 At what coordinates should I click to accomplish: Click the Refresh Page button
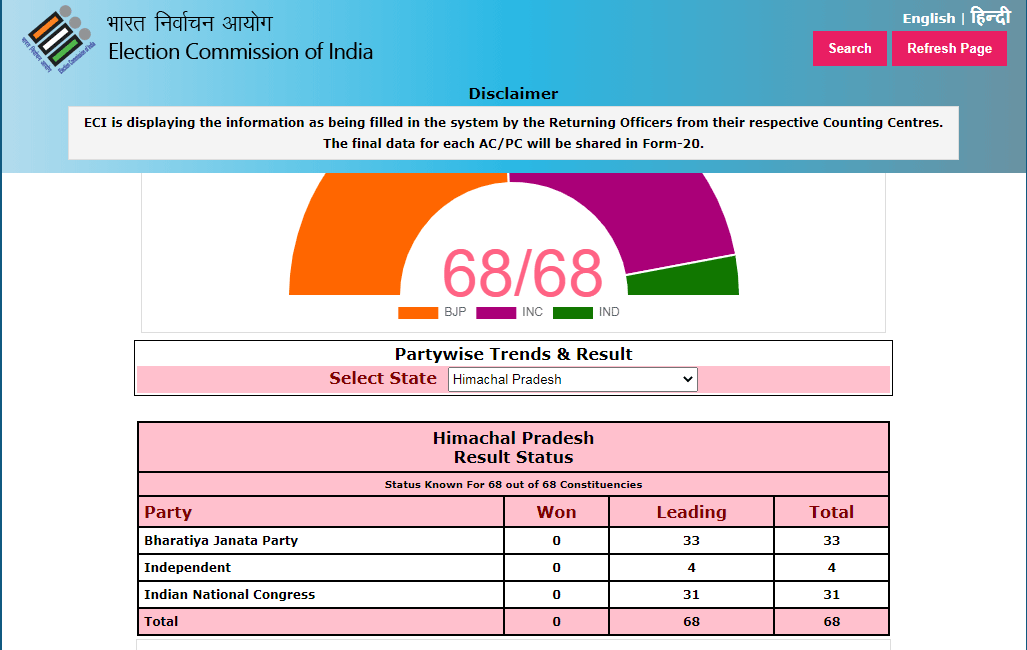[x=949, y=48]
